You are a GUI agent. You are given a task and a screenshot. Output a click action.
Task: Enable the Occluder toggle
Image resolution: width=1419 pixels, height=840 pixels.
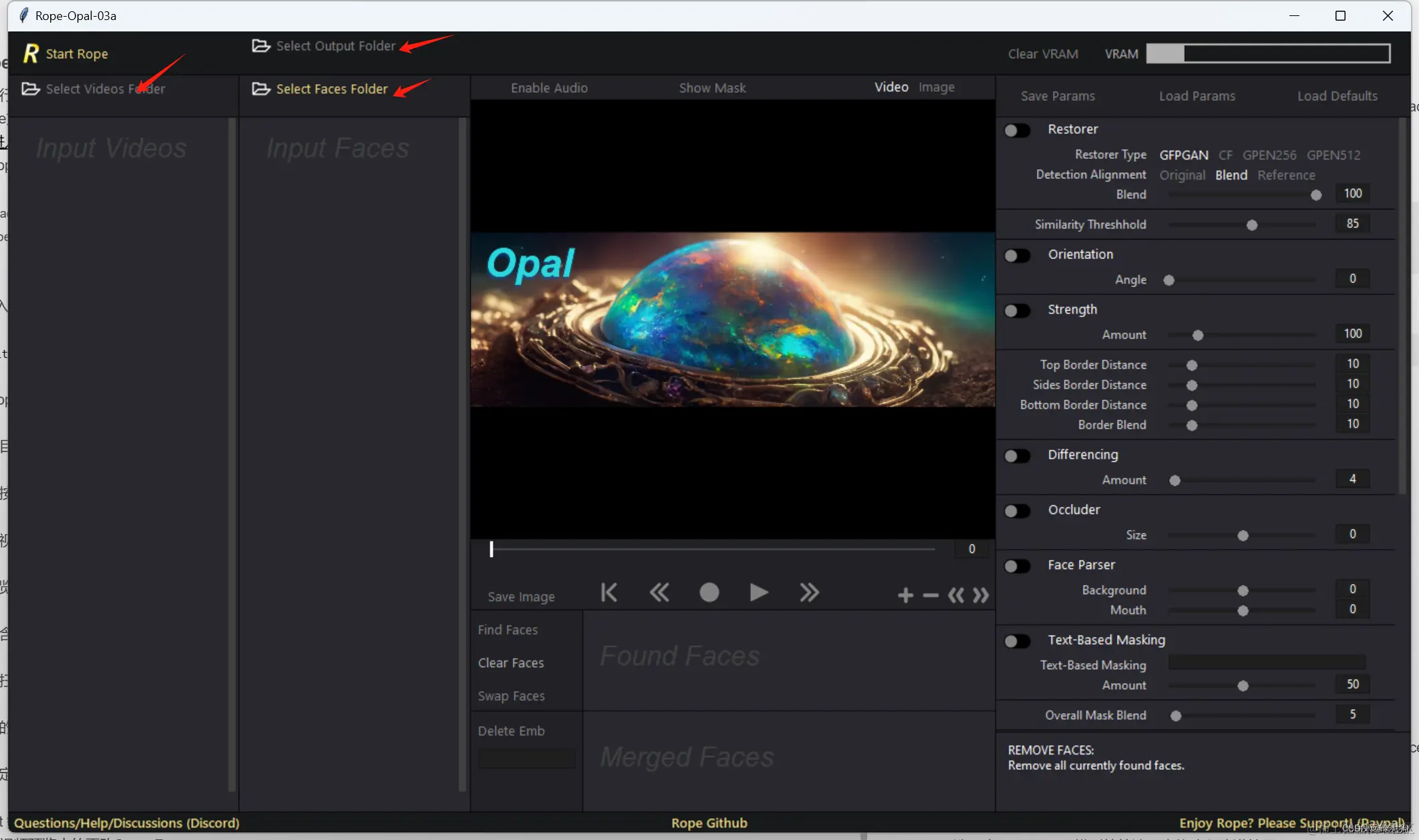click(1017, 511)
